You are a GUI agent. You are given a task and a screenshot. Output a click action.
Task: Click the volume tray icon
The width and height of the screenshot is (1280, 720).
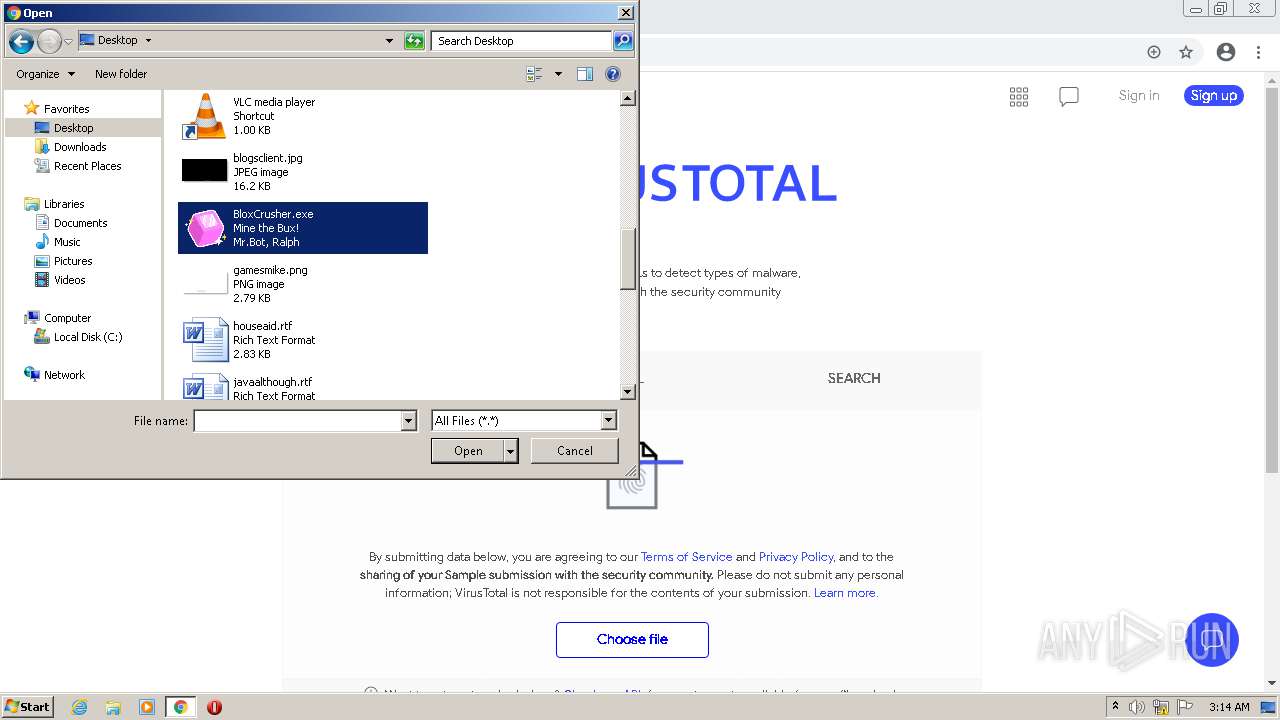tap(1137, 707)
